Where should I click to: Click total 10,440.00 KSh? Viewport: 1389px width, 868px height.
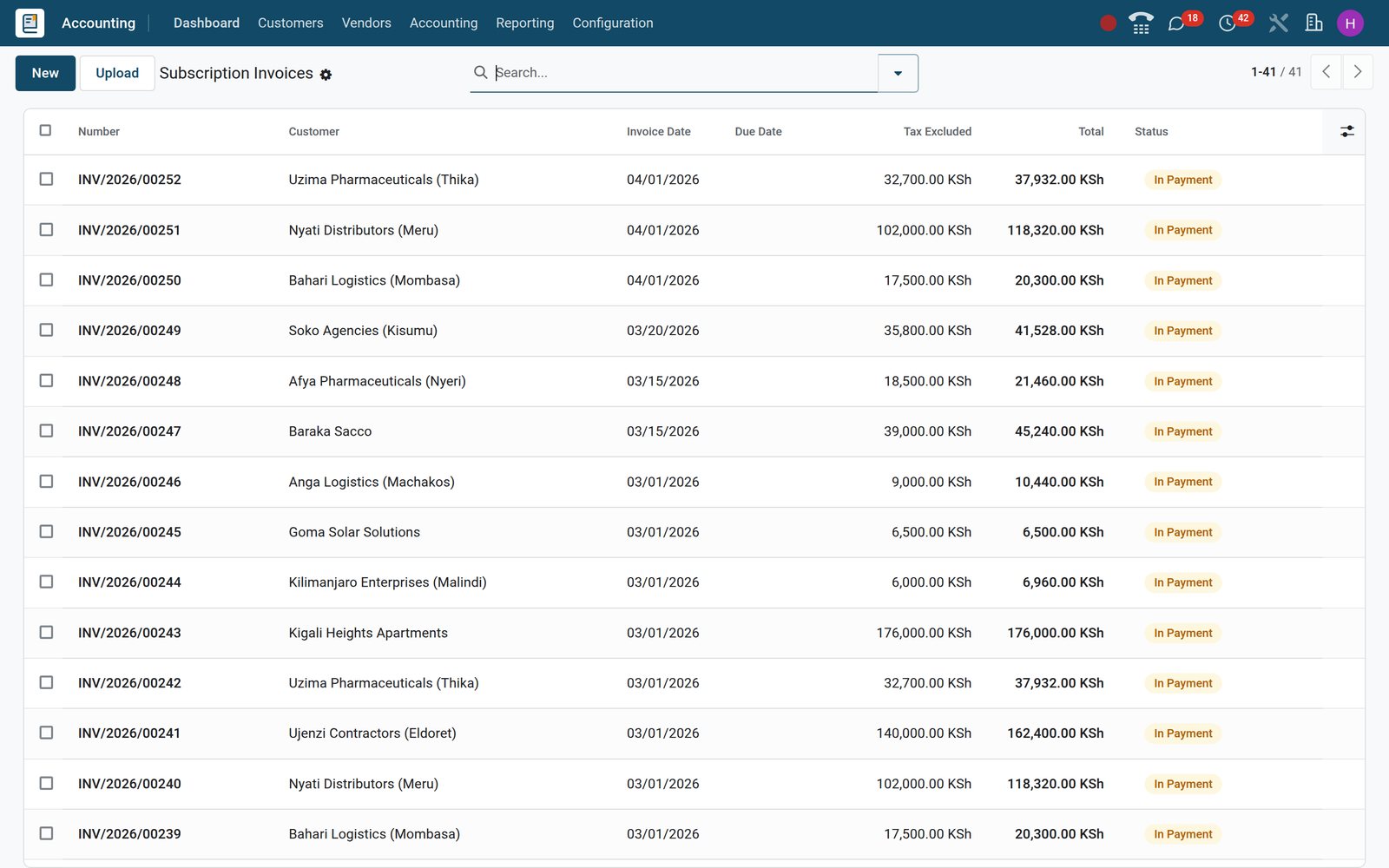click(1059, 482)
